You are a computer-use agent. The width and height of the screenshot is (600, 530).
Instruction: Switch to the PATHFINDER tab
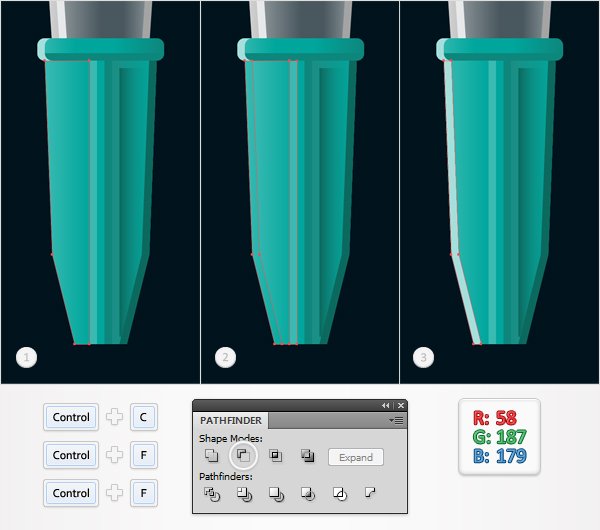pyautogui.click(x=231, y=421)
